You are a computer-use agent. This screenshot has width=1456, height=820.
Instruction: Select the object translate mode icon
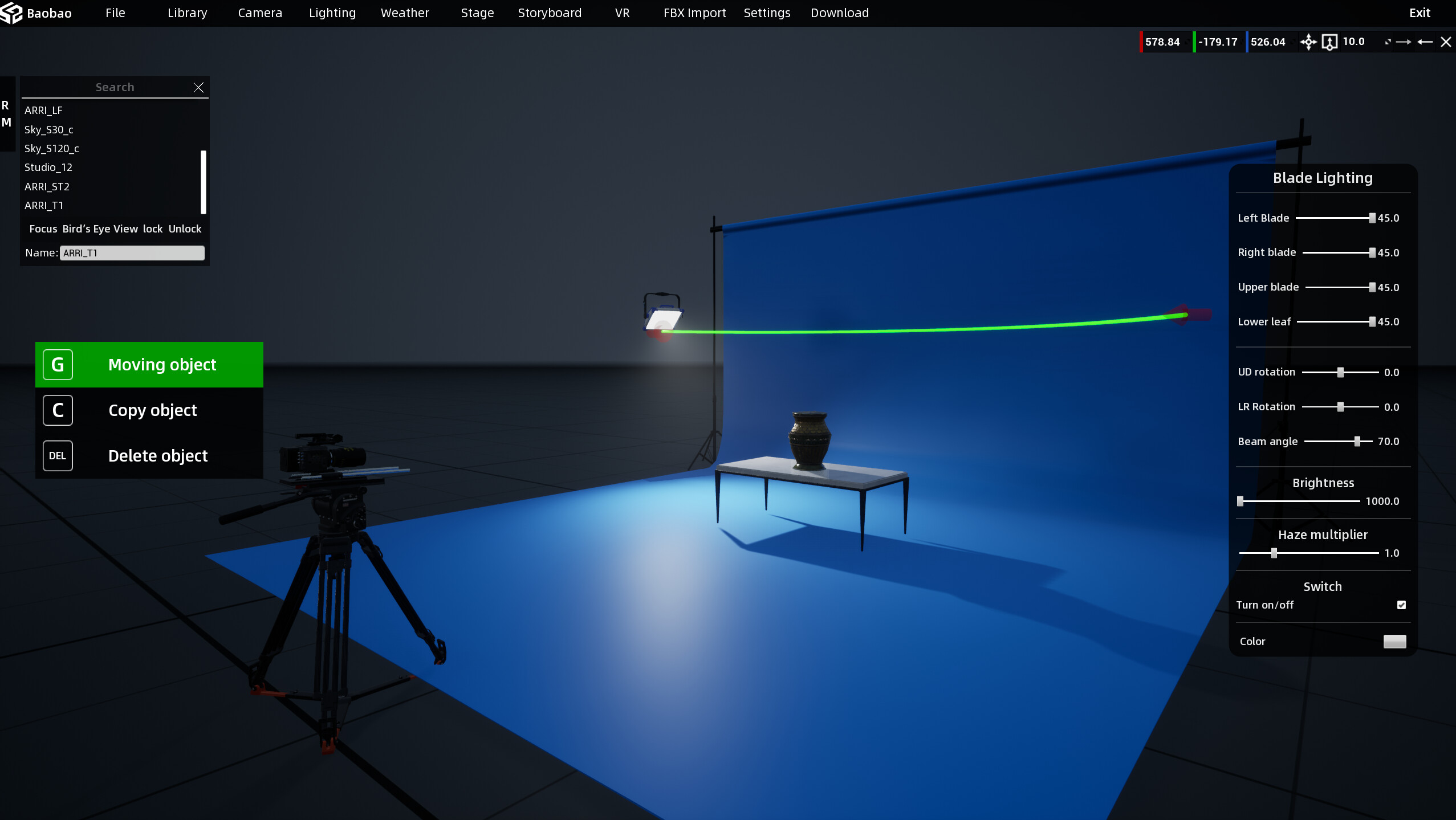1329,42
